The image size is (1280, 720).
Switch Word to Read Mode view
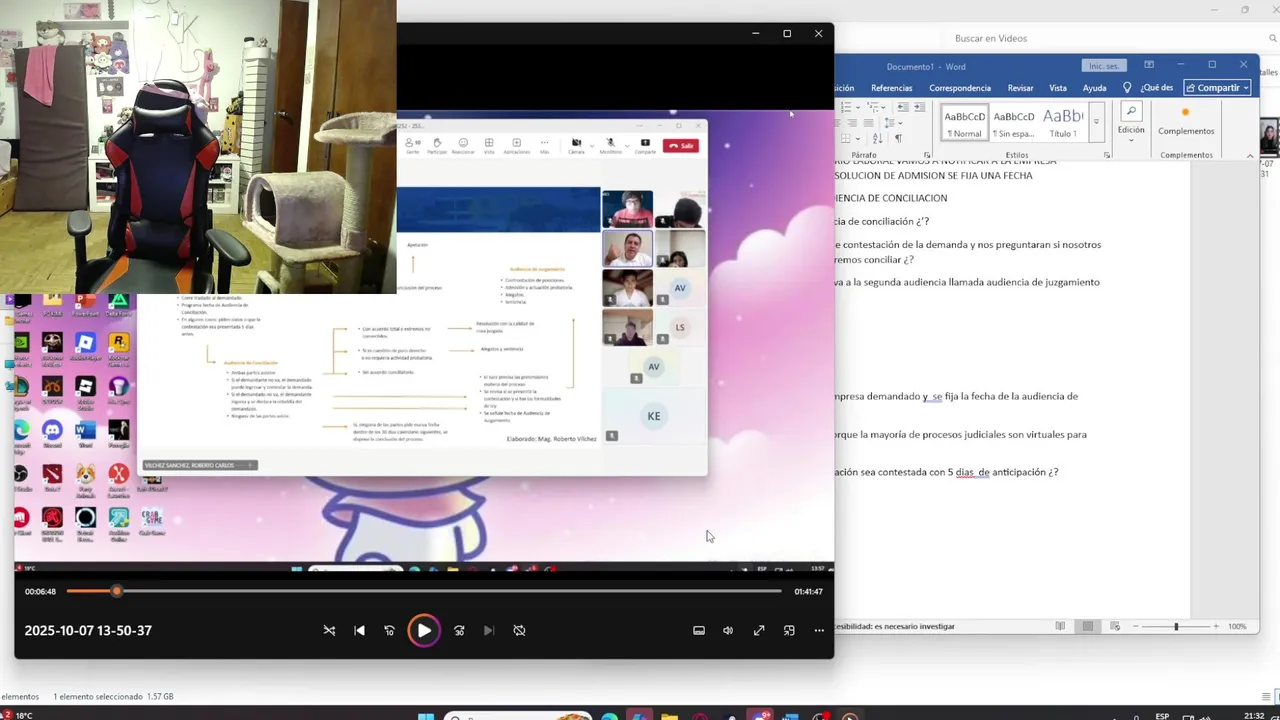[1060, 626]
